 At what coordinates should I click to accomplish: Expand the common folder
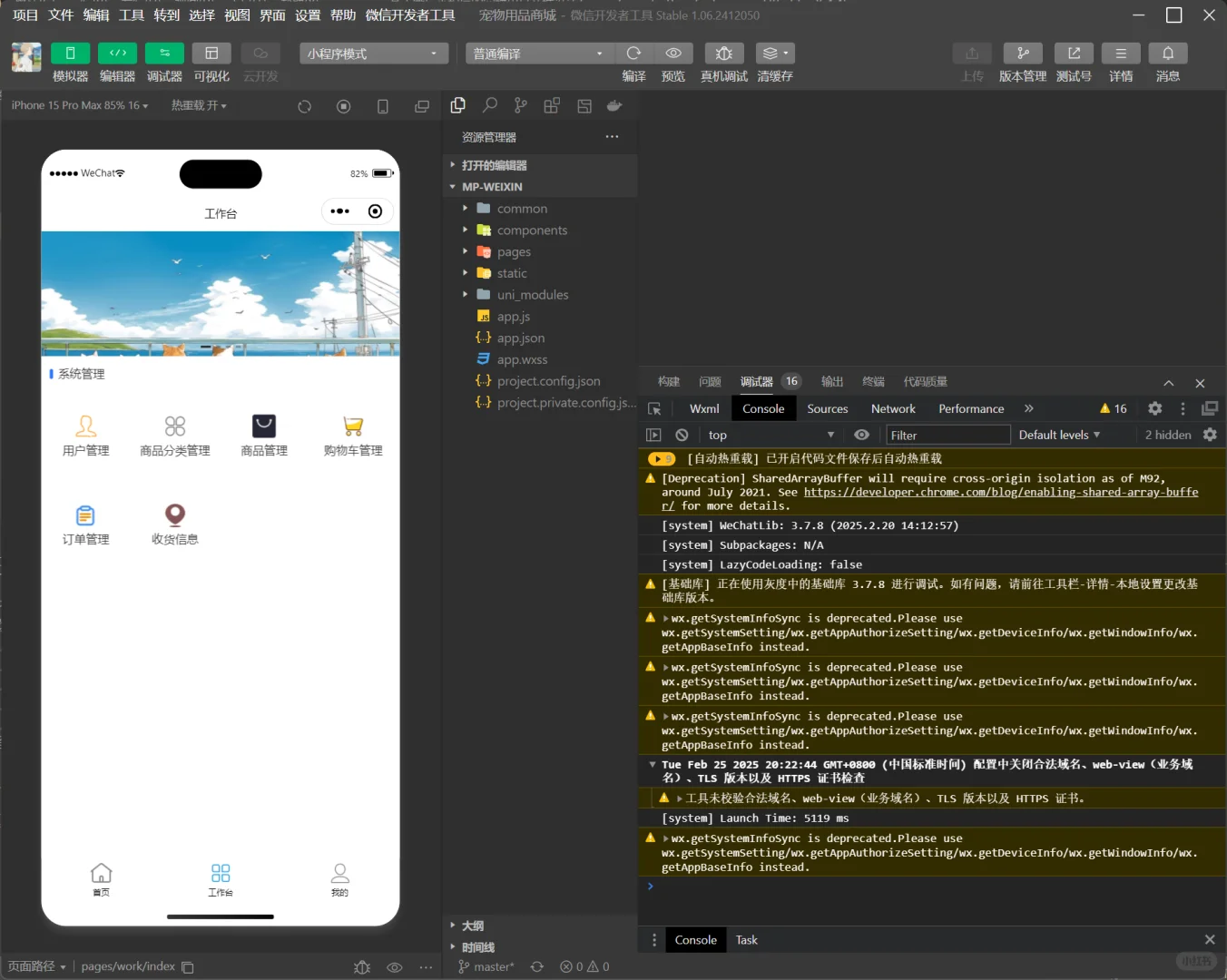coord(540,209)
